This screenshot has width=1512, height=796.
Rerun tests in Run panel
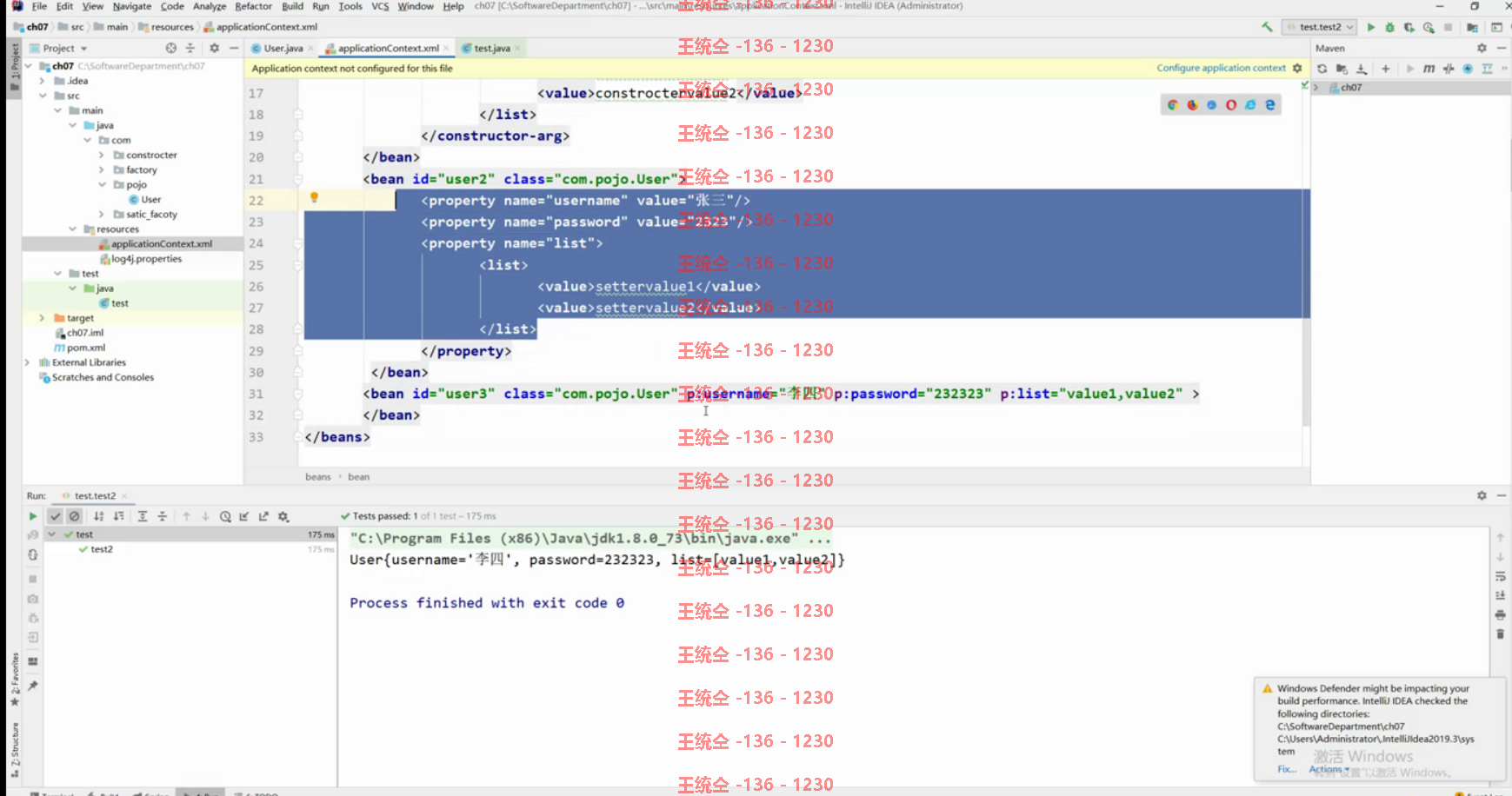coord(33,516)
